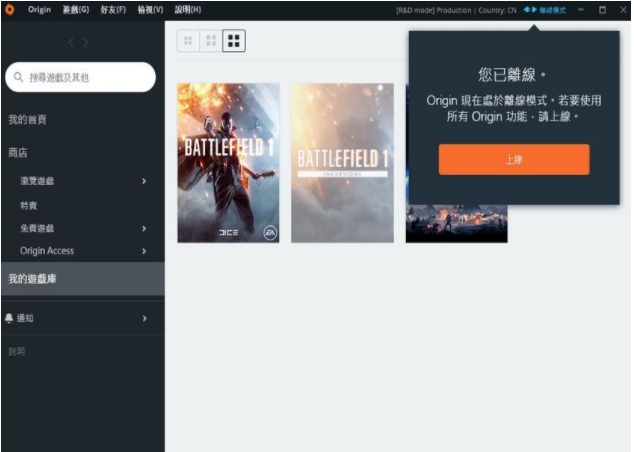Open the 檢視(V) menu

(150, 10)
